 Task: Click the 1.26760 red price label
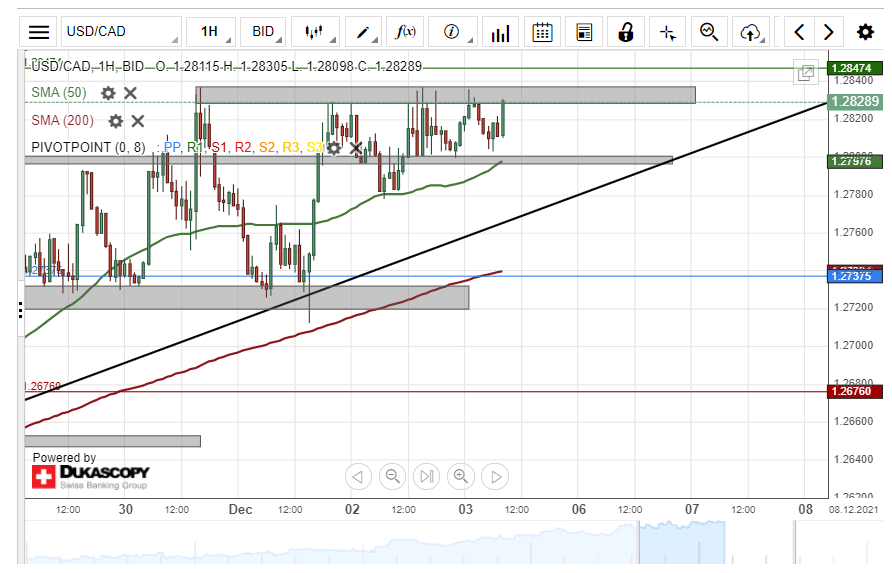coord(854,391)
